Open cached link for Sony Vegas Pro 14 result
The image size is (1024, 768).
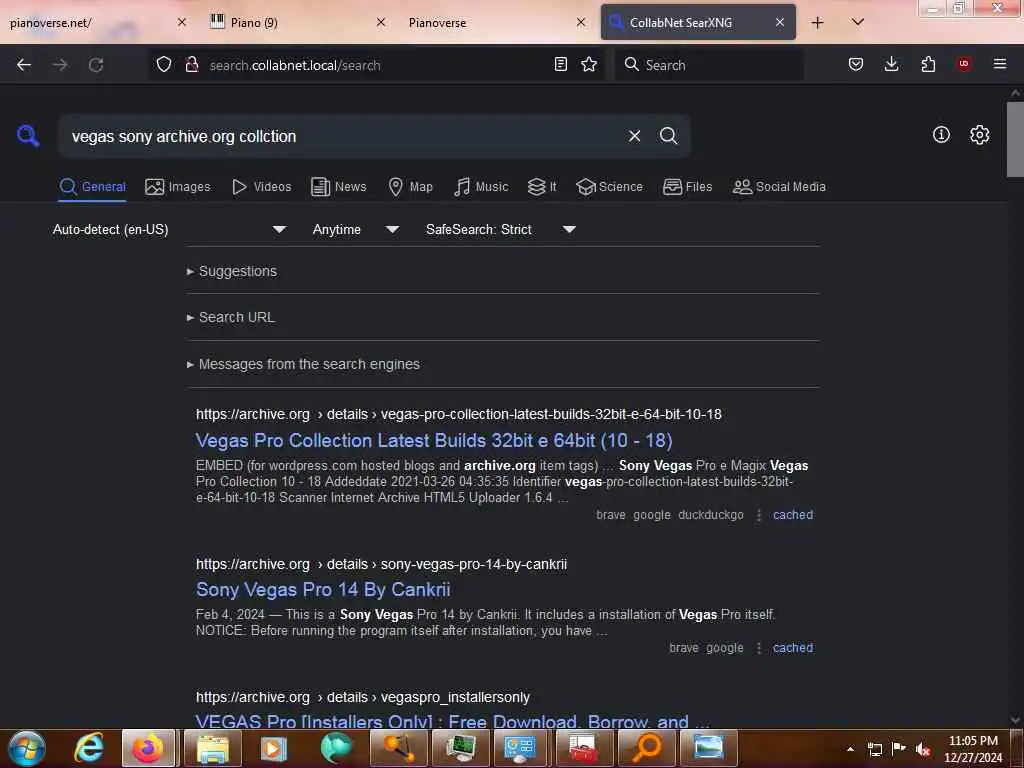click(x=793, y=648)
